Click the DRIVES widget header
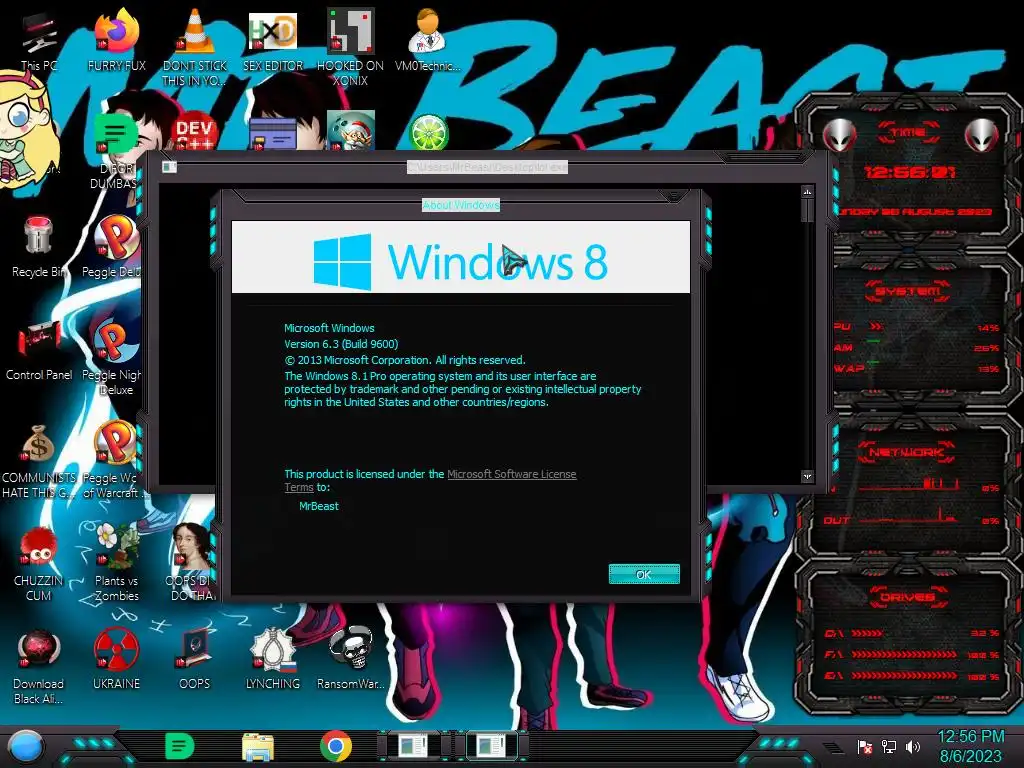1024x768 pixels. click(908, 597)
